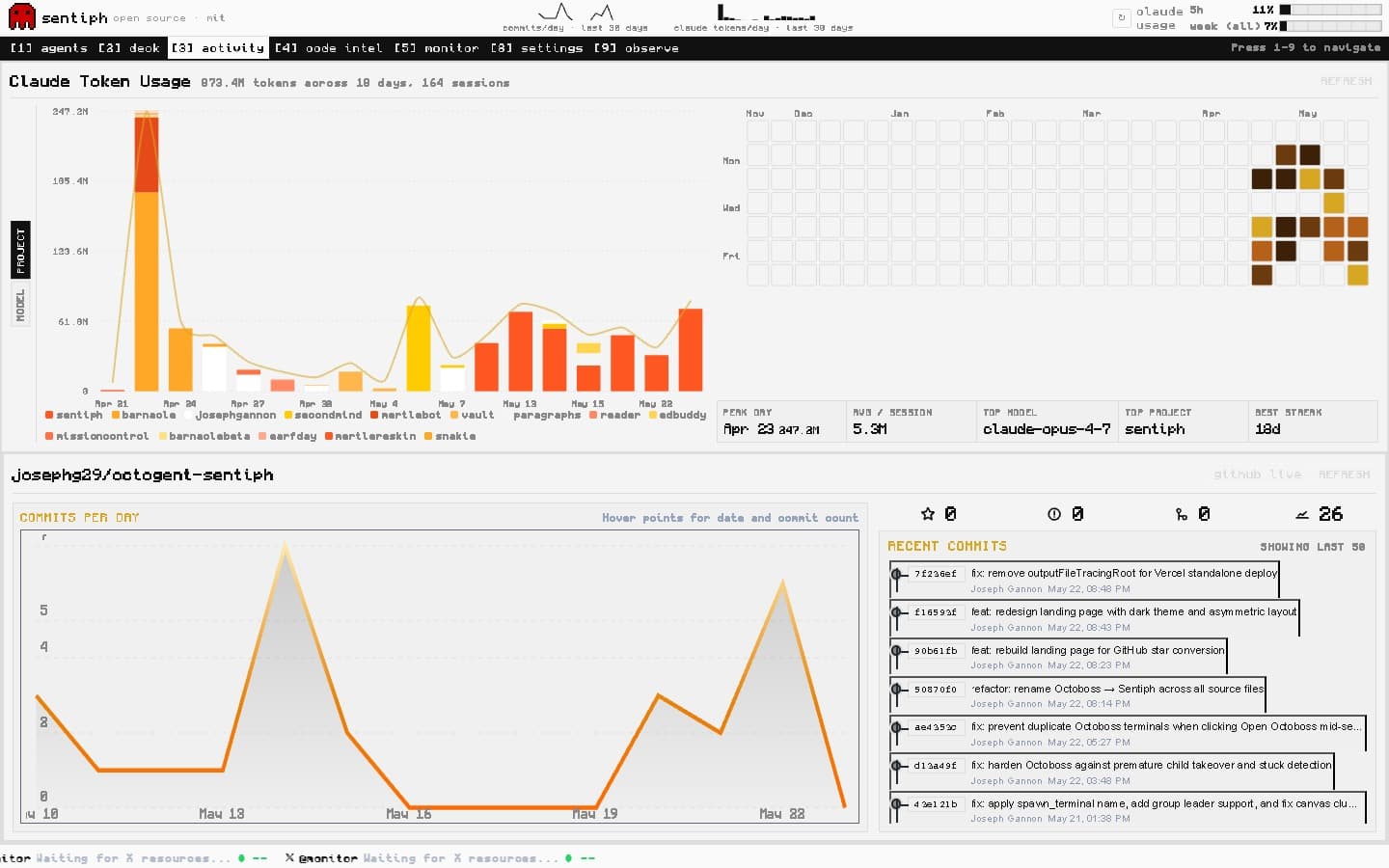Click the commit node icon for 7f236ef
This screenshot has height=868, width=1389.
(x=897, y=574)
